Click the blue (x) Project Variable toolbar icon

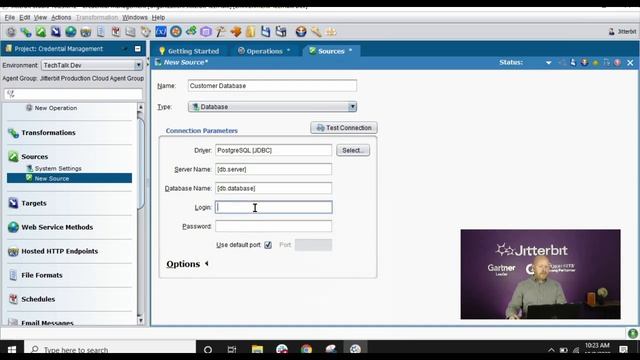tap(161, 31)
